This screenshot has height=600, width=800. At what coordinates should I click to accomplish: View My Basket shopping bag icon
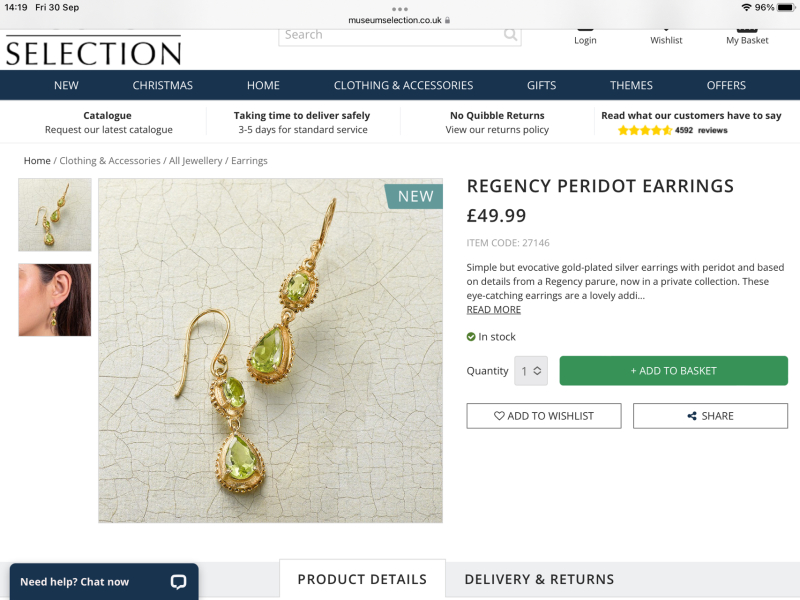(746, 29)
